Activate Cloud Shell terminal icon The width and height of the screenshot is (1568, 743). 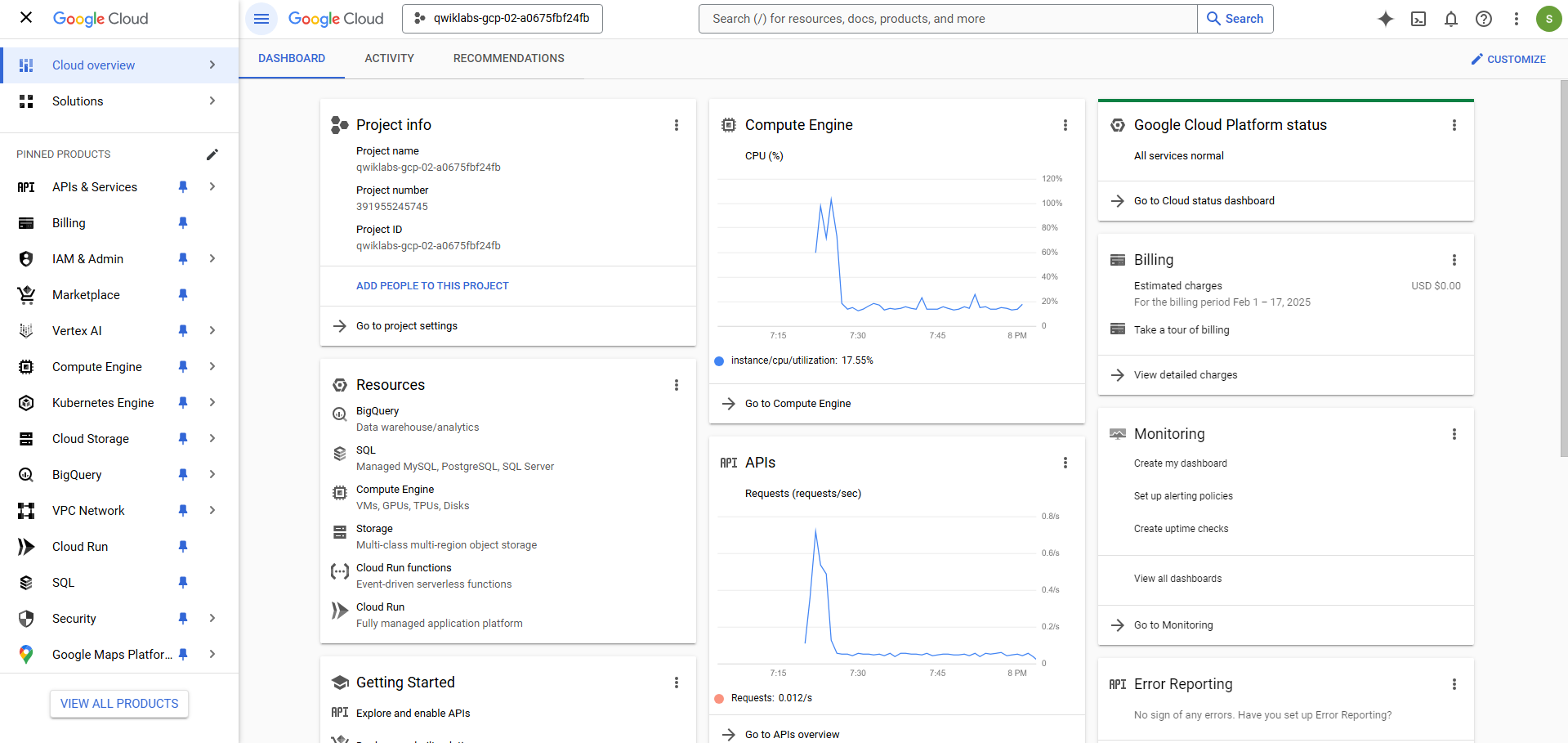pos(1418,19)
